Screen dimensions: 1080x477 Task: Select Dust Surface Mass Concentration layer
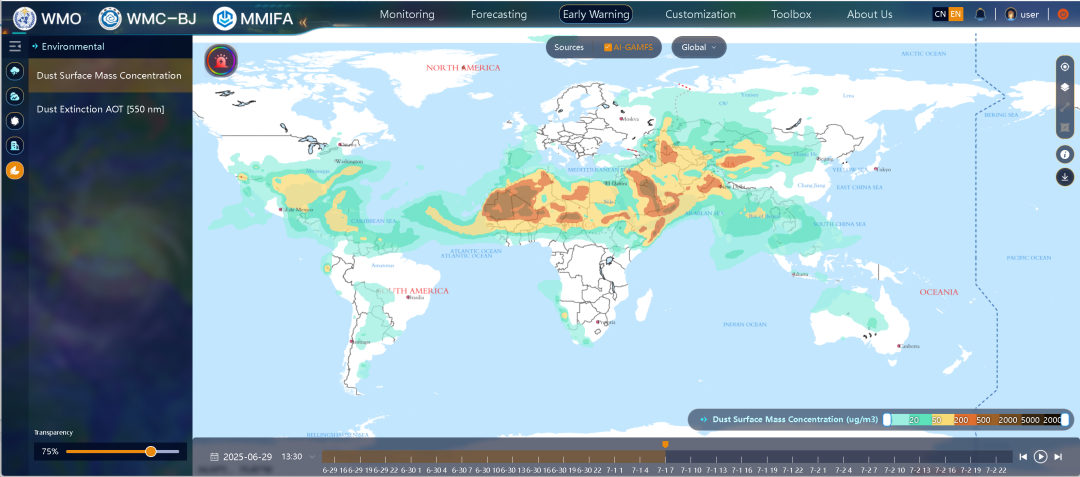coord(110,76)
